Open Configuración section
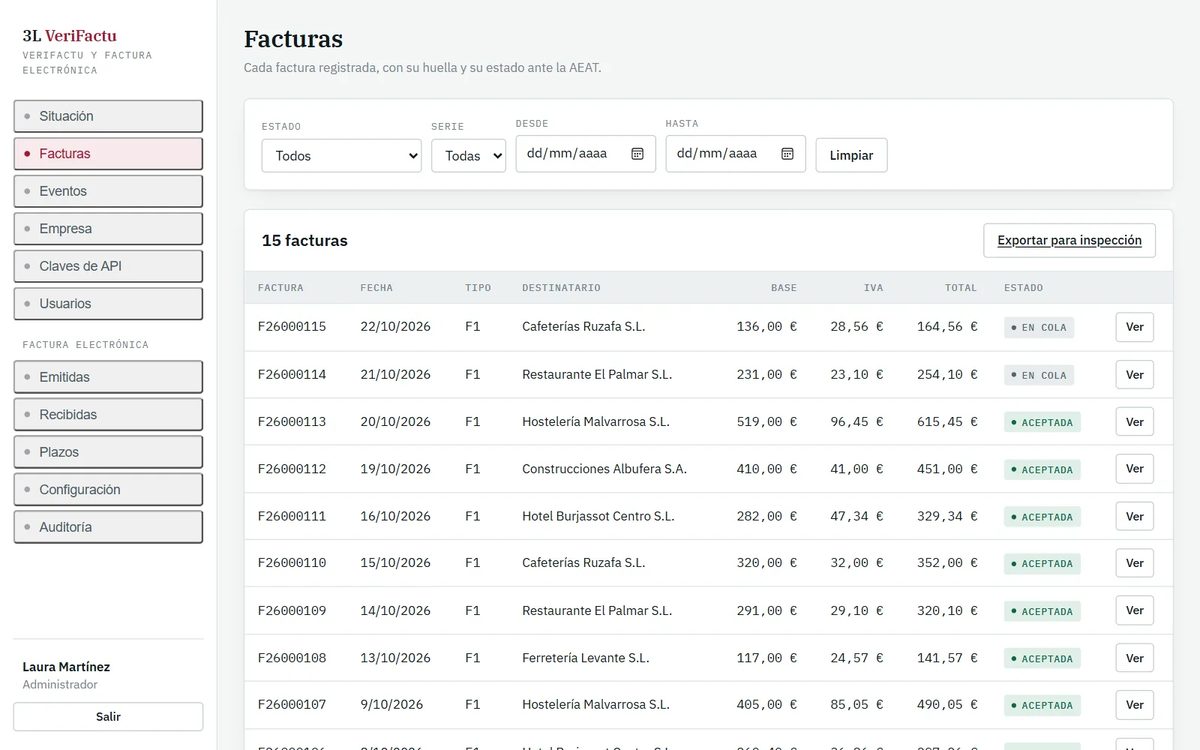The width and height of the screenshot is (1200, 750). point(108,490)
